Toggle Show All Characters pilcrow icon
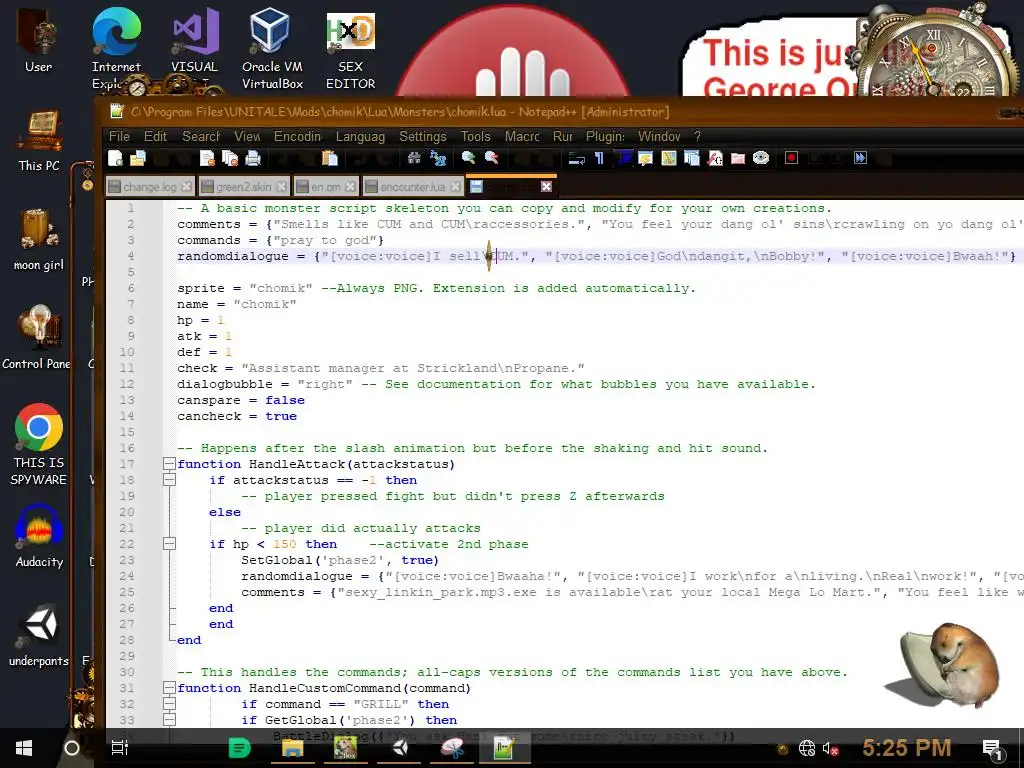1024x768 pixels. point(600,158)
